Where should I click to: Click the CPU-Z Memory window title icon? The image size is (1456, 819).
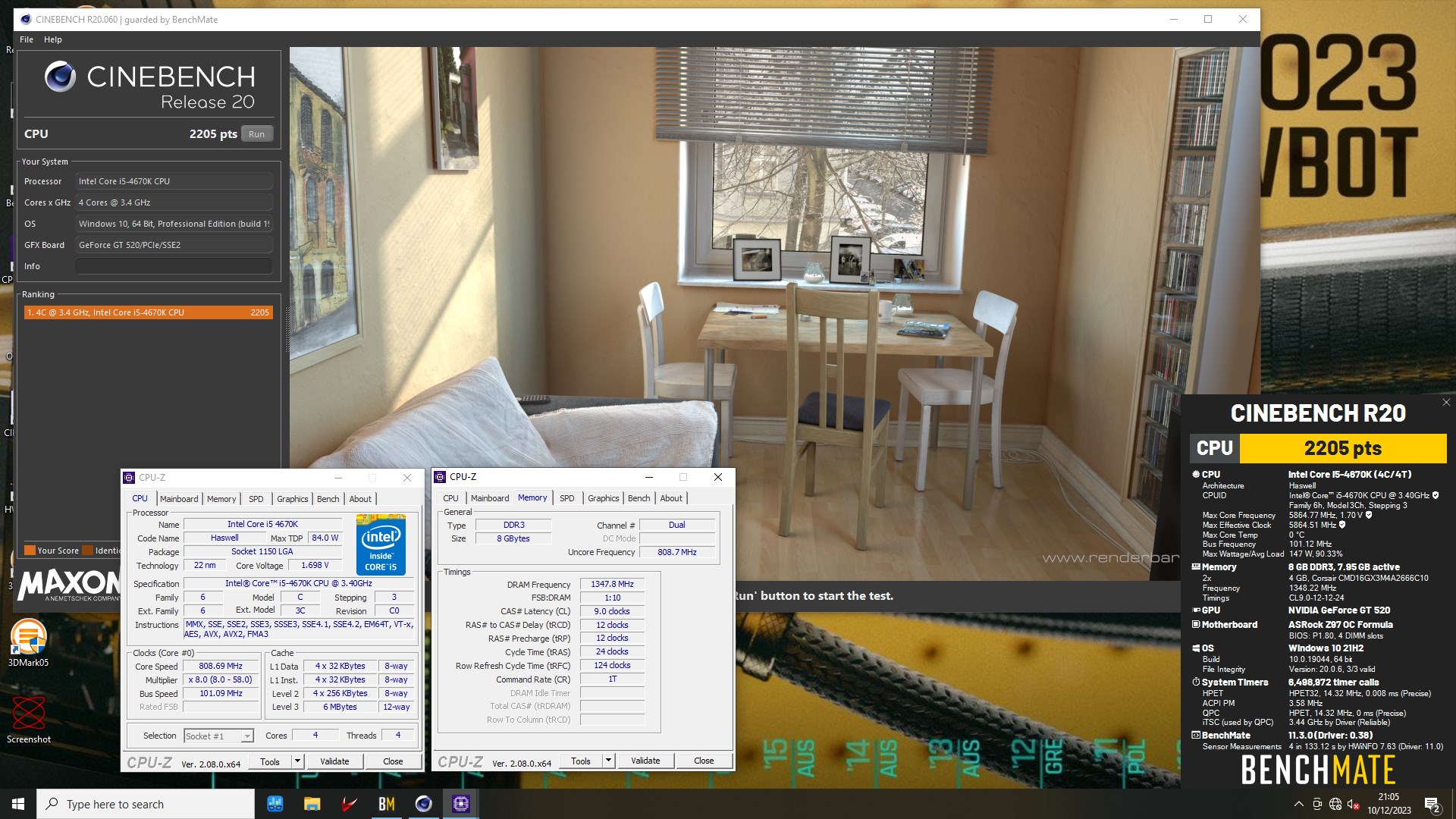point(440,477)
